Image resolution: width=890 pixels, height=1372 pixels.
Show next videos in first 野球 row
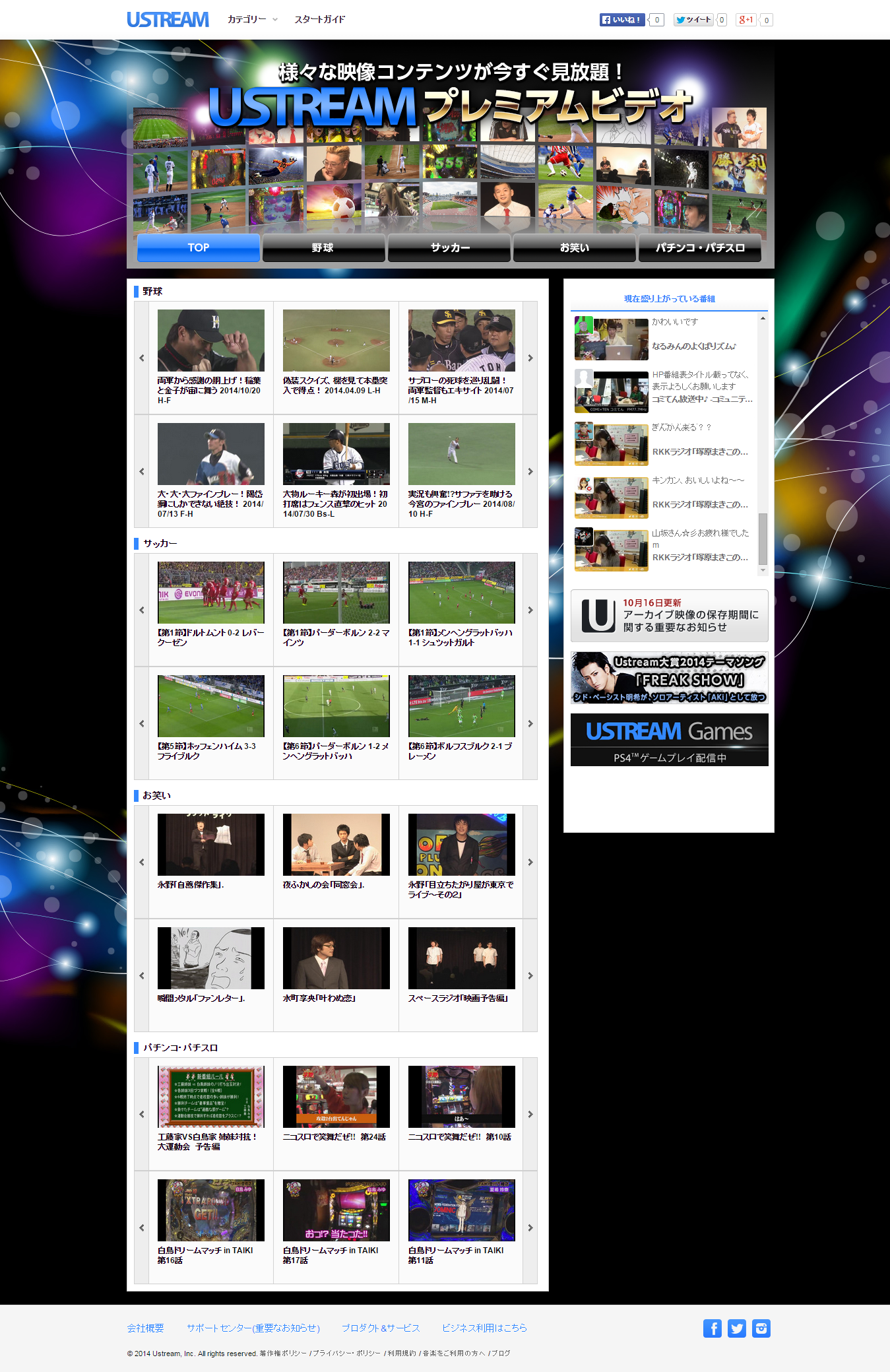coord(530,358)
